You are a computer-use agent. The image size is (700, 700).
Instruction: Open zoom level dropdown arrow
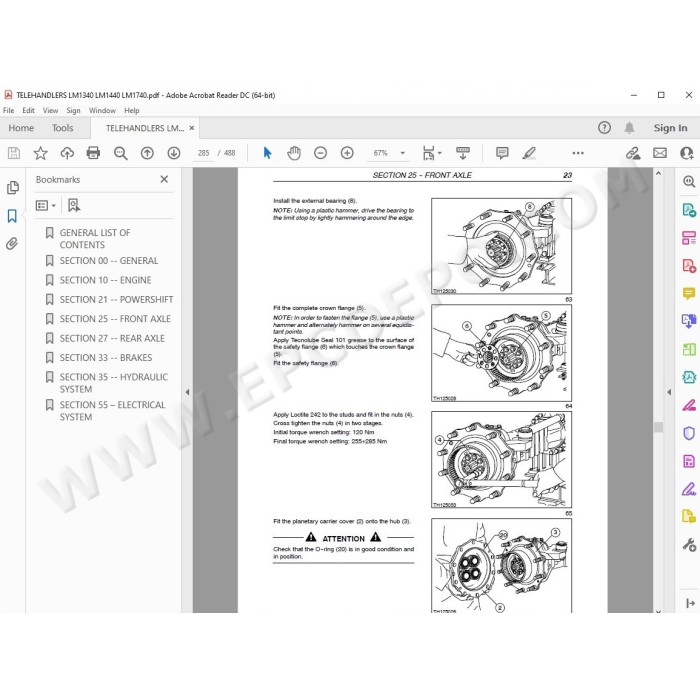[x=402, y=153]
